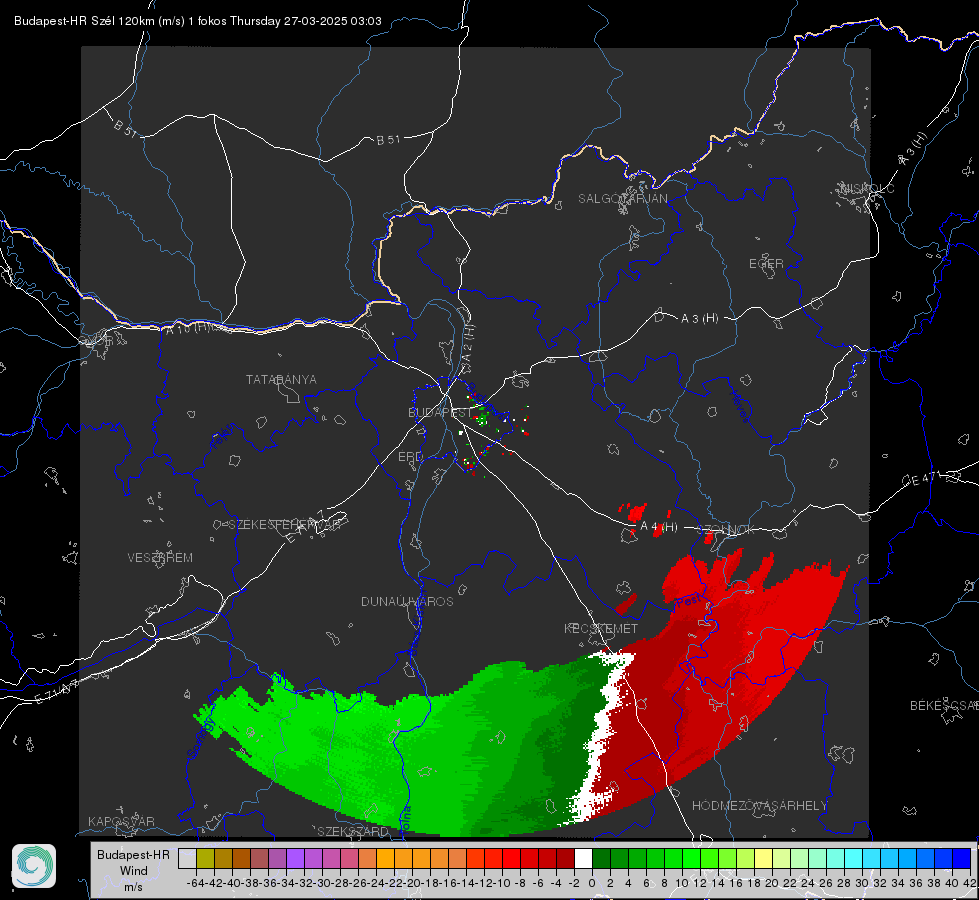This screenshot has height=900, width=979.
Task: Click the Budapest-HR Wind m/s legend caption
Action: click(134, 871)
